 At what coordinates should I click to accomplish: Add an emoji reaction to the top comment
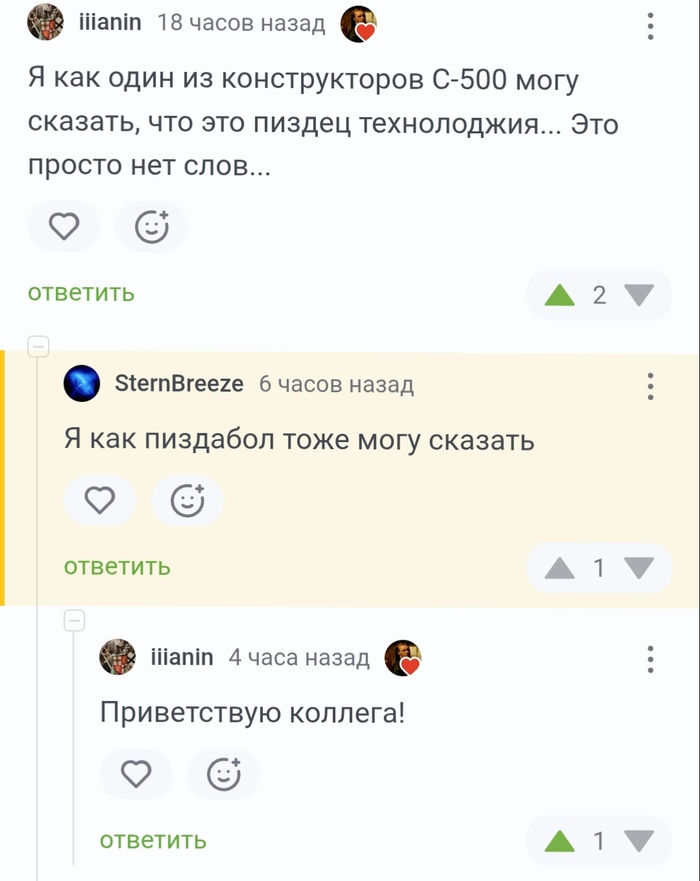(151, 227)
